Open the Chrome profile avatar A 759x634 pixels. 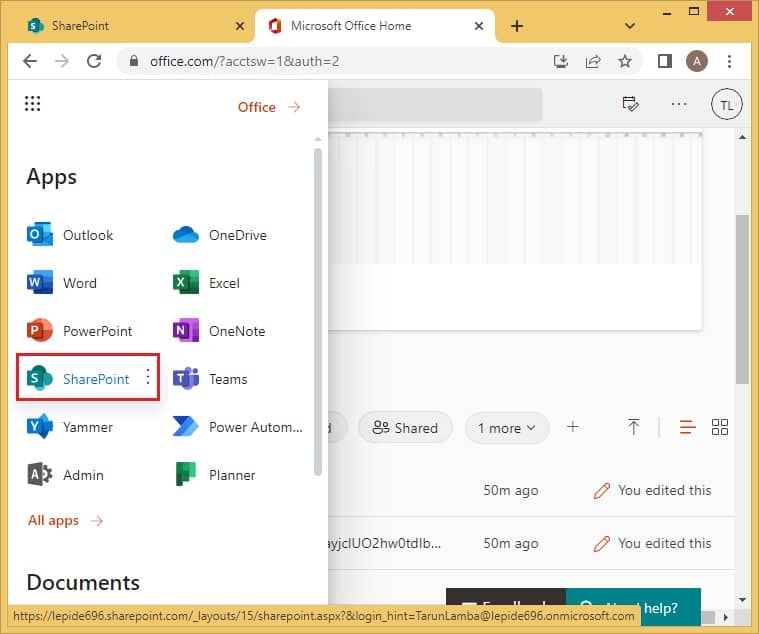(697, 61)
